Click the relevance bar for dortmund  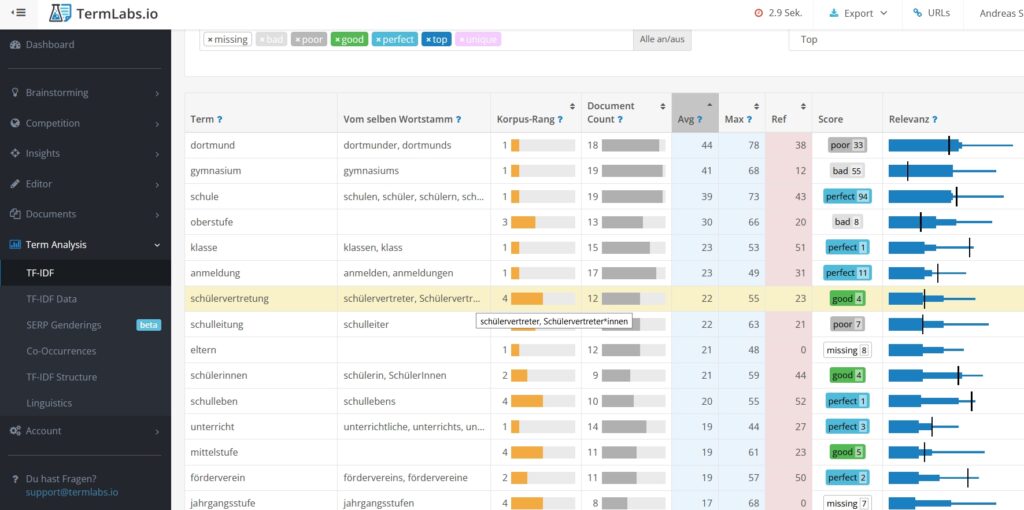click(x=951, y=145)
